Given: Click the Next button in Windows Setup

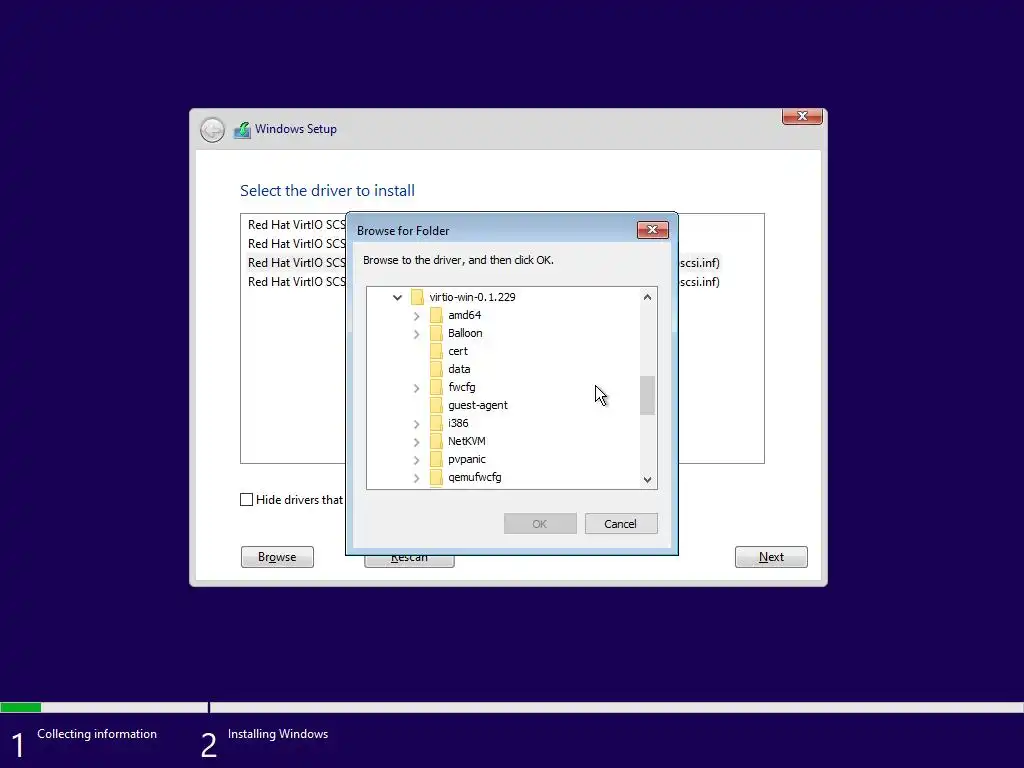Looking at the screenshot, I should [x=771, y=557].
